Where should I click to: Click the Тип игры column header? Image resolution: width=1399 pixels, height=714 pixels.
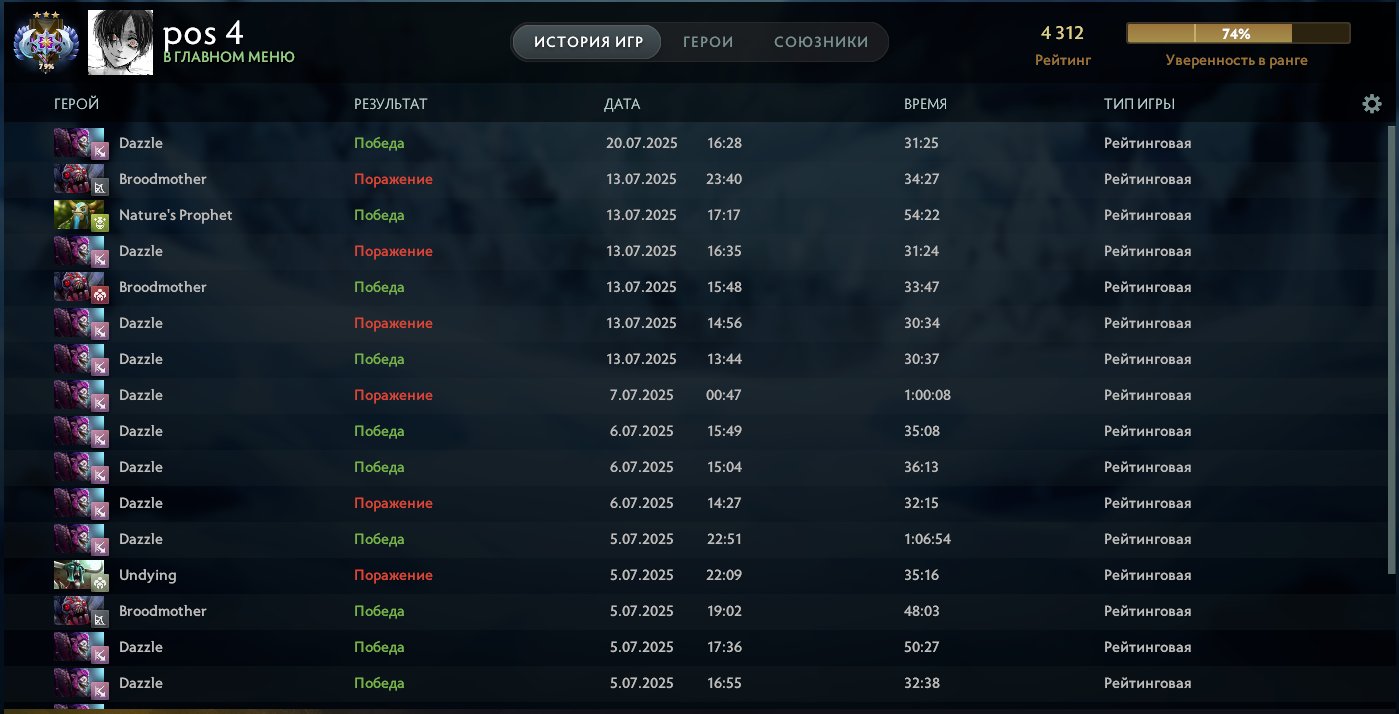coord(1139,104)
